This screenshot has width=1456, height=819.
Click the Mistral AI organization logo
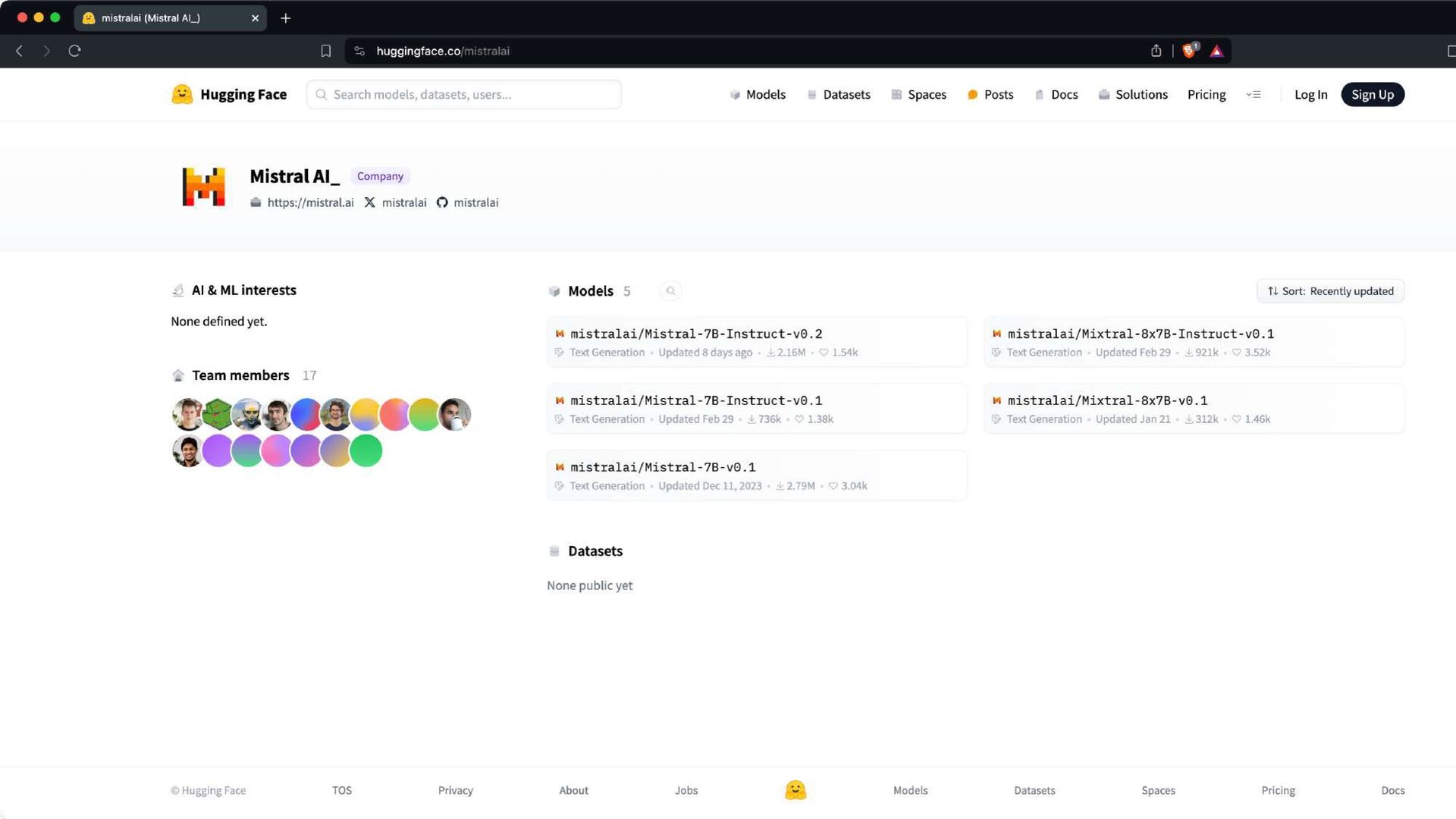point(203,187)
